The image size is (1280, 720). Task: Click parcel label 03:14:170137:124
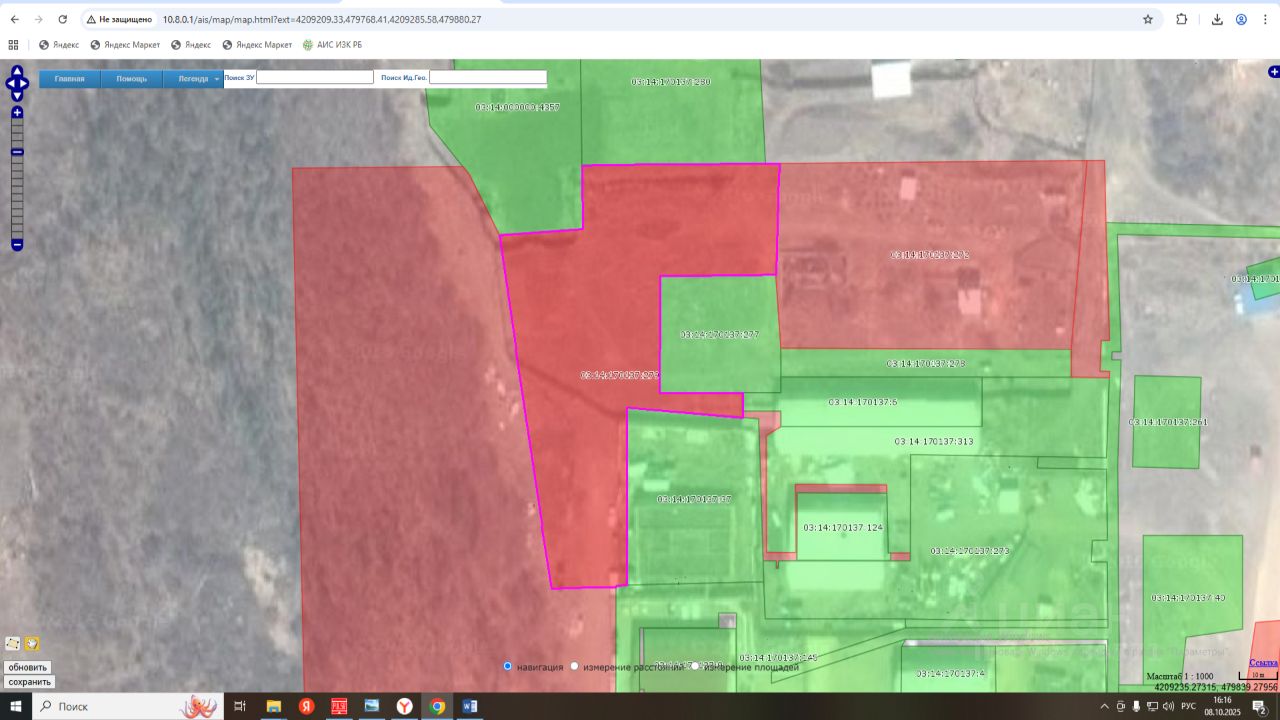pos(843,527)
